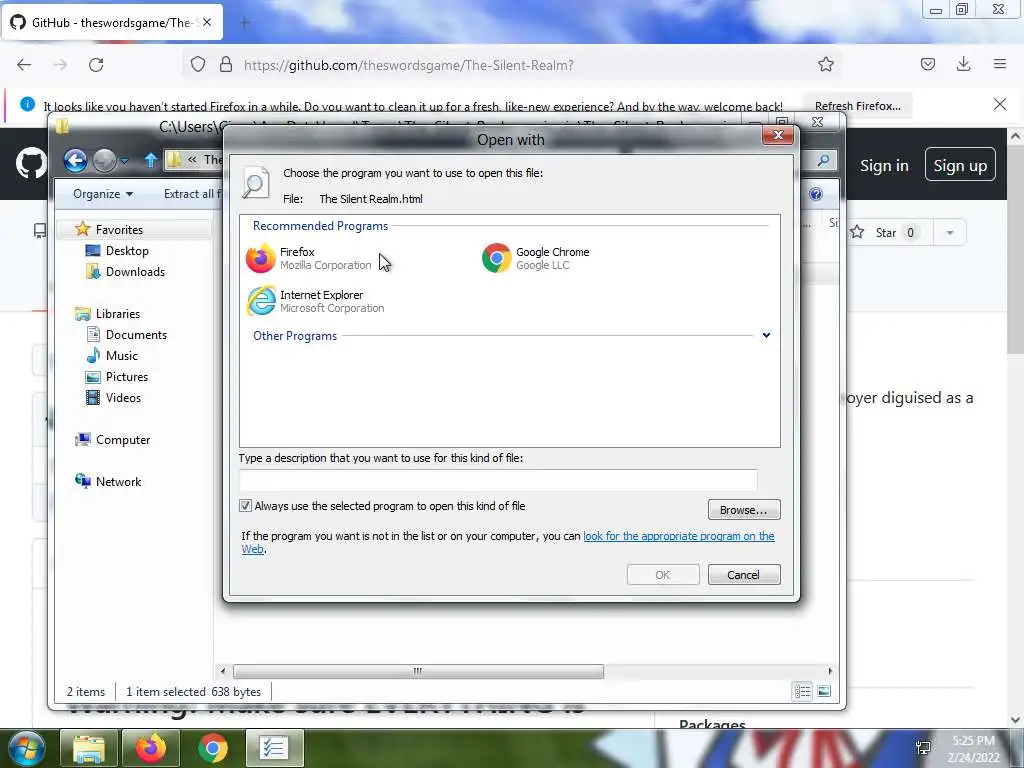Dismiss the Firefox notification bar
This screenshot has height=768, width=1024.
point(1000,104)
